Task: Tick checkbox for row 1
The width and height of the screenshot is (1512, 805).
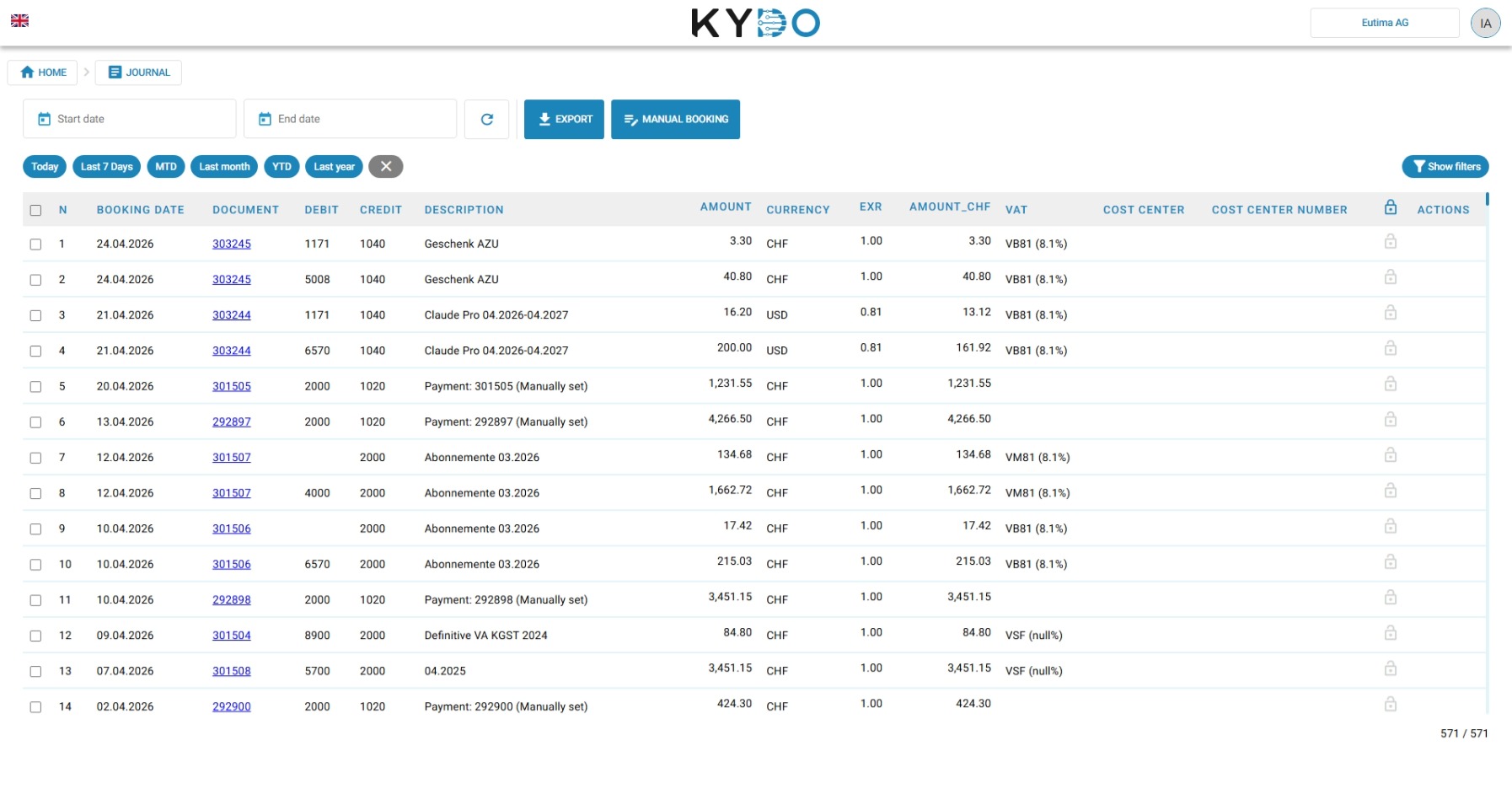Action: 35,244
